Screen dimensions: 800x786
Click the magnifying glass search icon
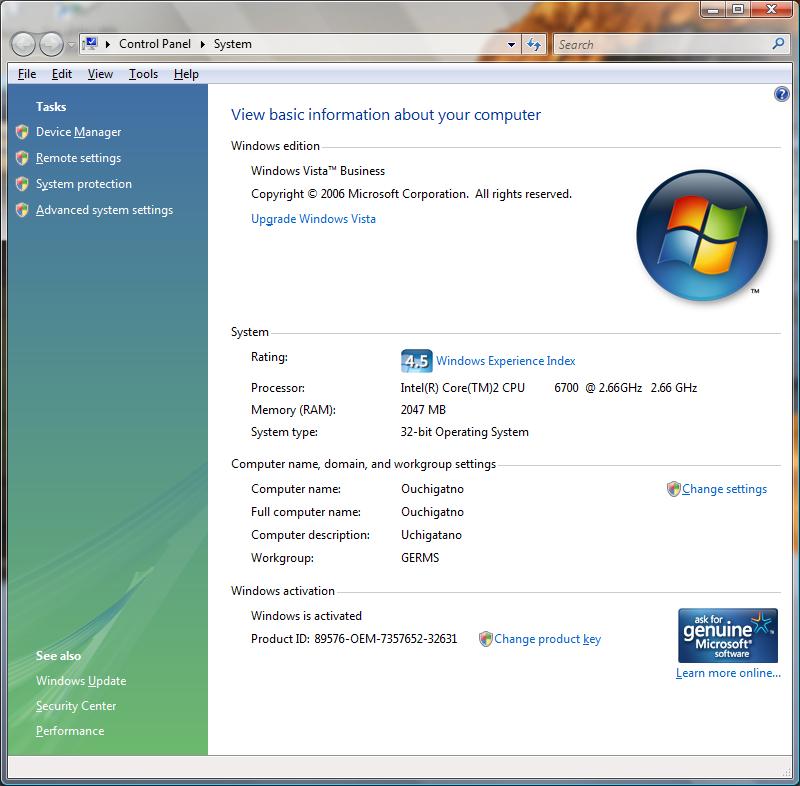tap(778, 44)
